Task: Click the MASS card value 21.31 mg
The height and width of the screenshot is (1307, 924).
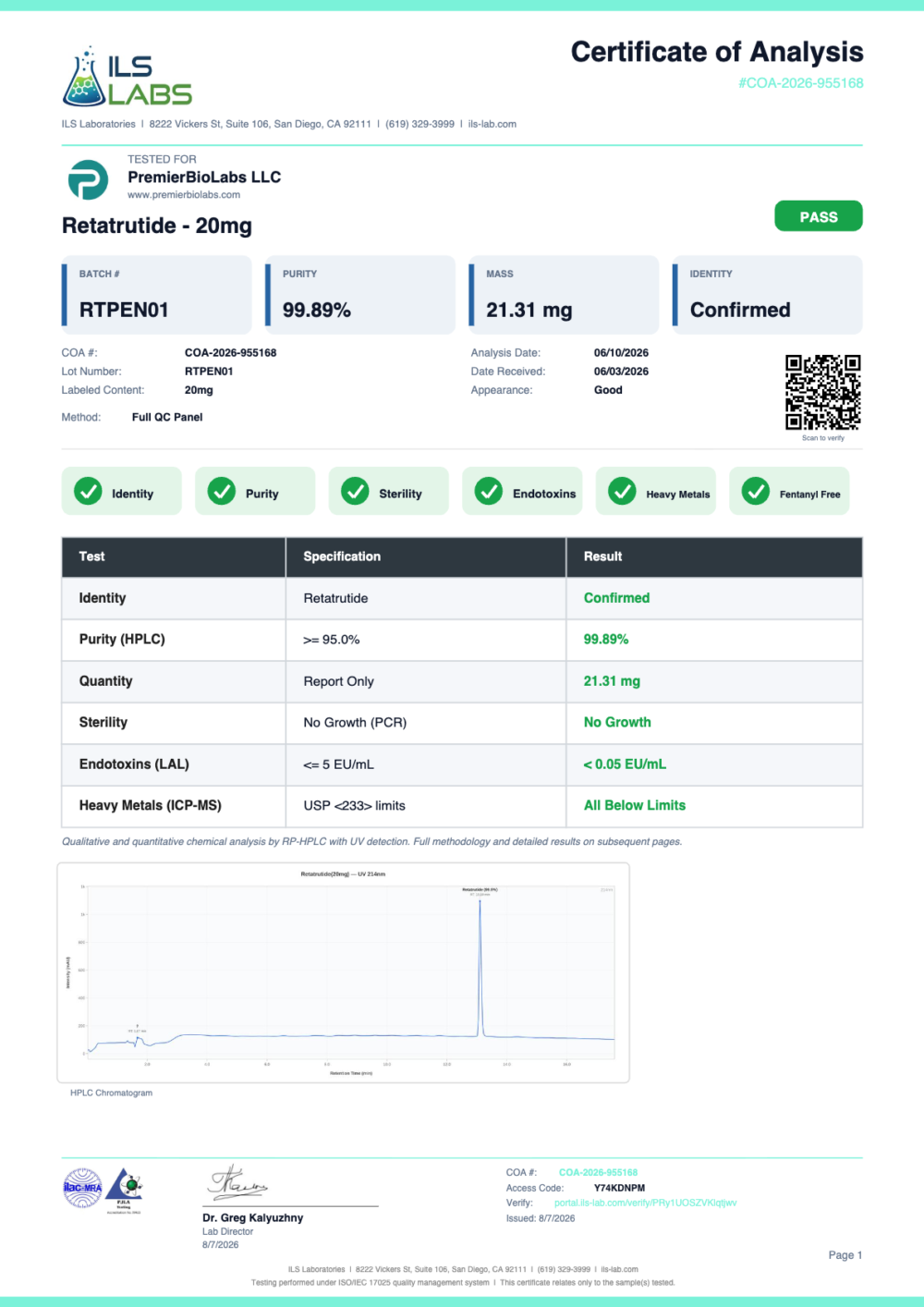Action: coord(529,310)
